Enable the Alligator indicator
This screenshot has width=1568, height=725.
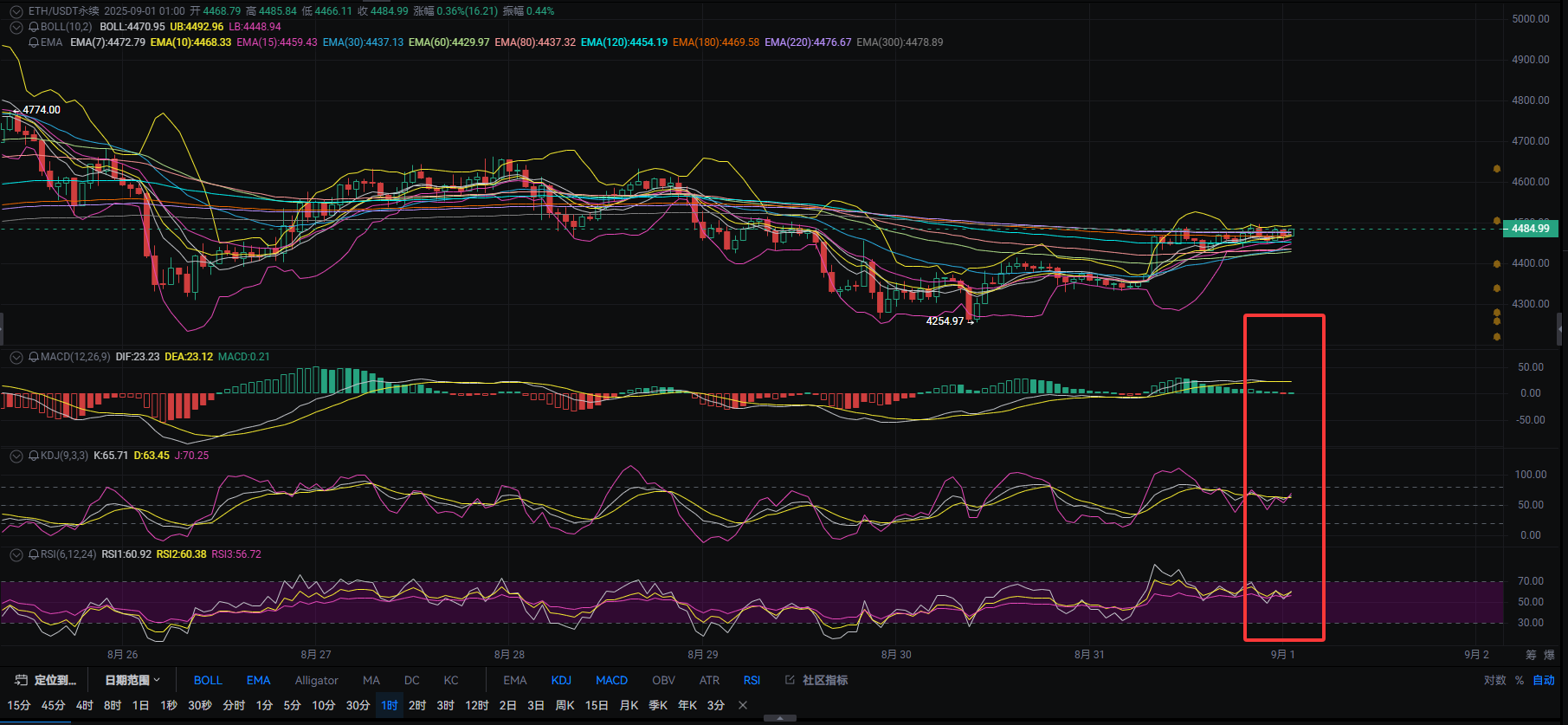[316, 680]
